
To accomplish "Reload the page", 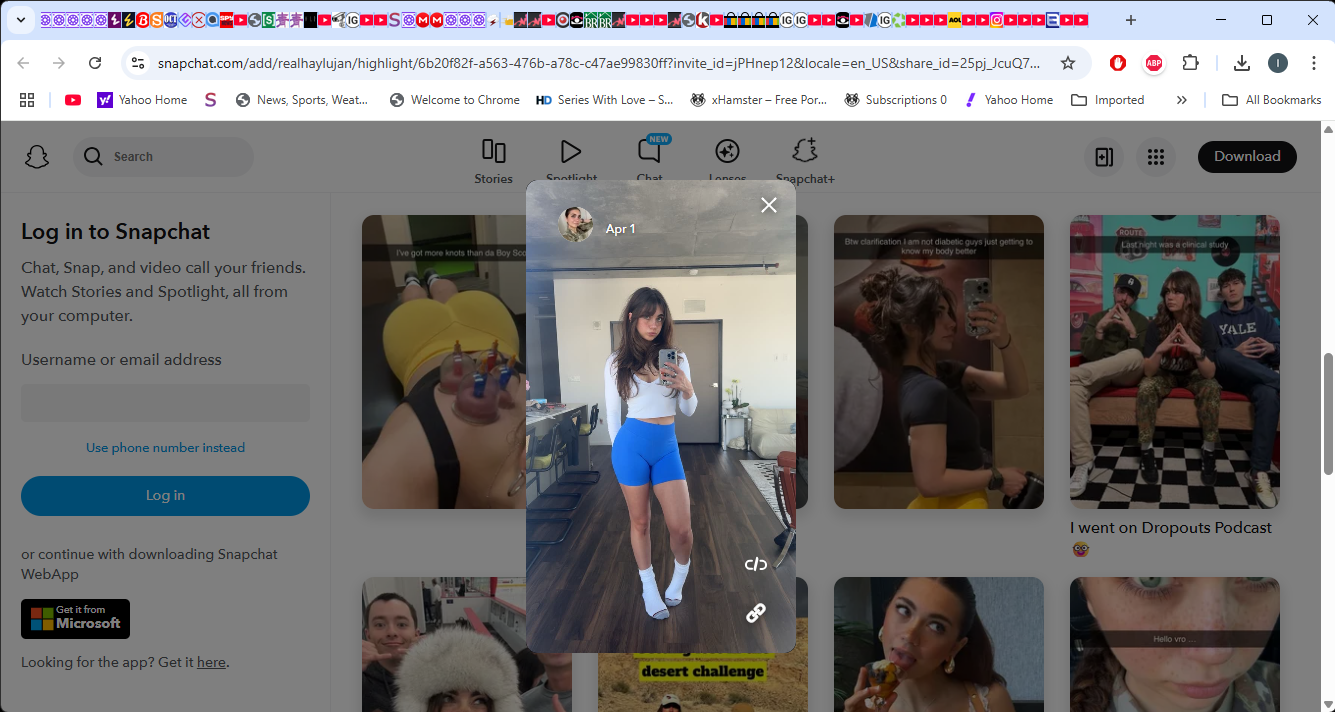I will pyautogui.click(x=95, y=63).
